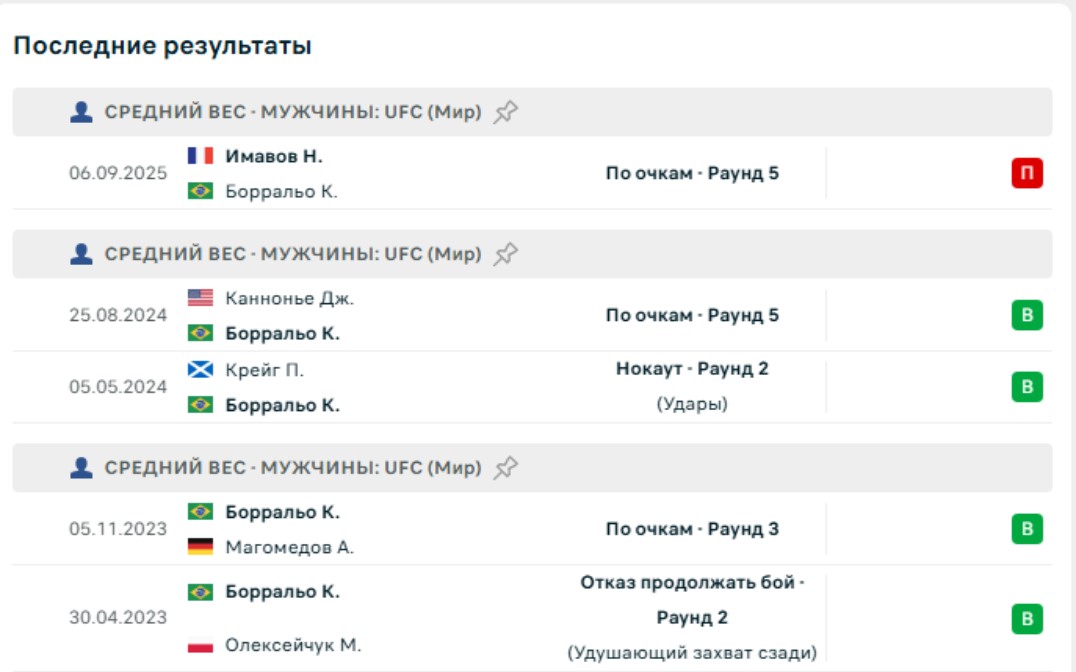The height and width of the screenshot is (672, 1076).
Task: Click pin icon above the Магомедов fight
Action: coord(506,468)
